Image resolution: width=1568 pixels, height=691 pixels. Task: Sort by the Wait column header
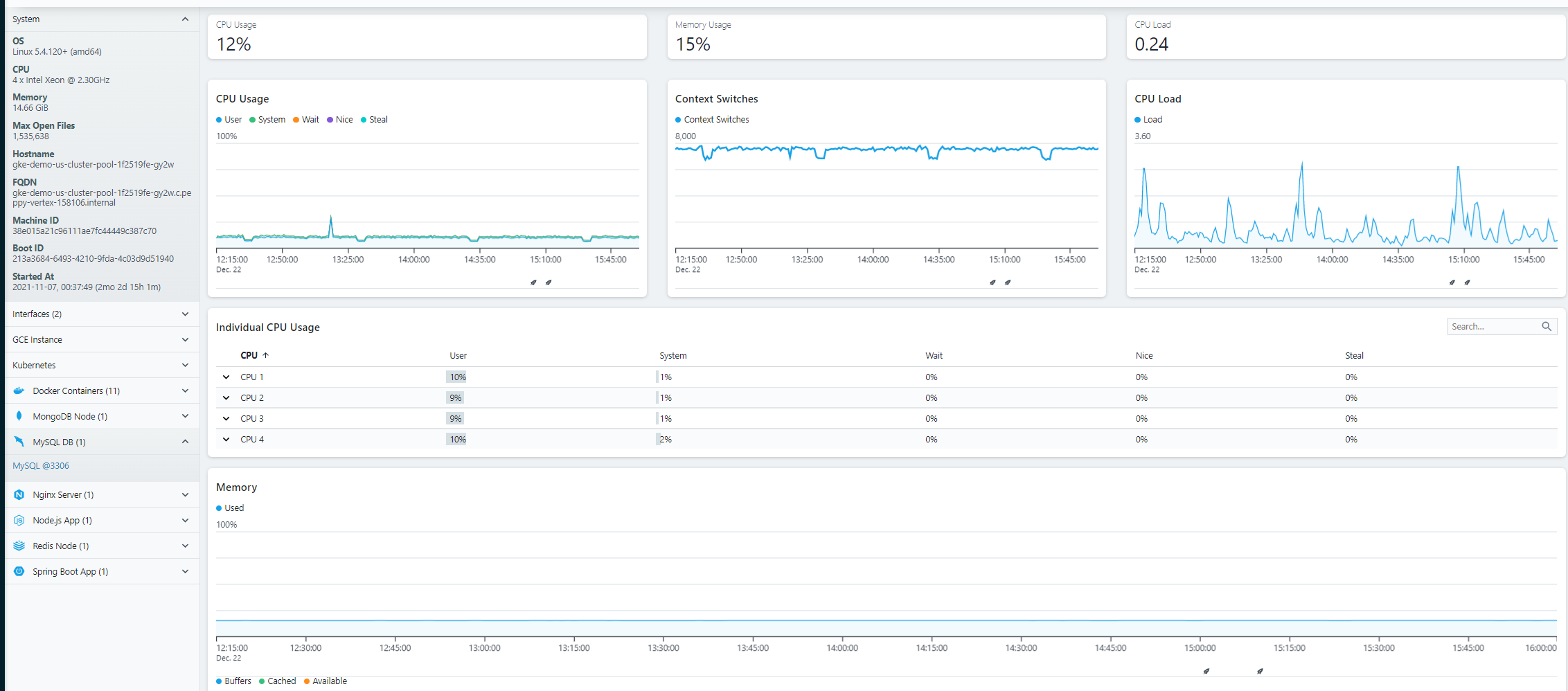(934, 356)
